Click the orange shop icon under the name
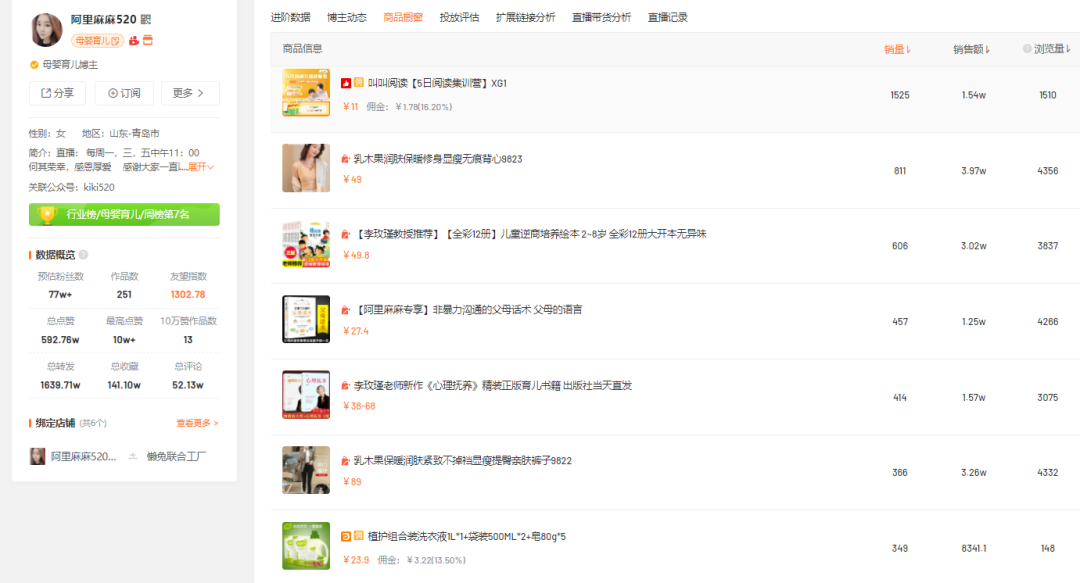1080x583 pixels. coord(147,41)
